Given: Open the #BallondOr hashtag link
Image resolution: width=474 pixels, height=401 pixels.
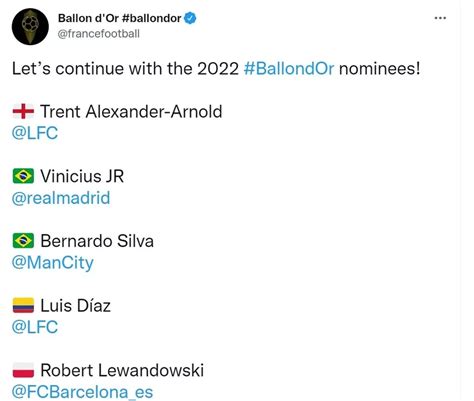Looking at the screenshot, I should coord(289,69).
